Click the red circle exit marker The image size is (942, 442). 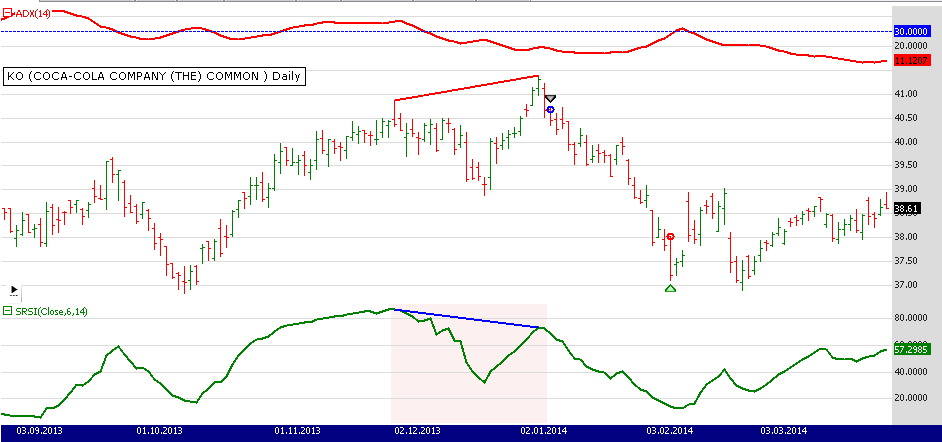pos(670,237)
